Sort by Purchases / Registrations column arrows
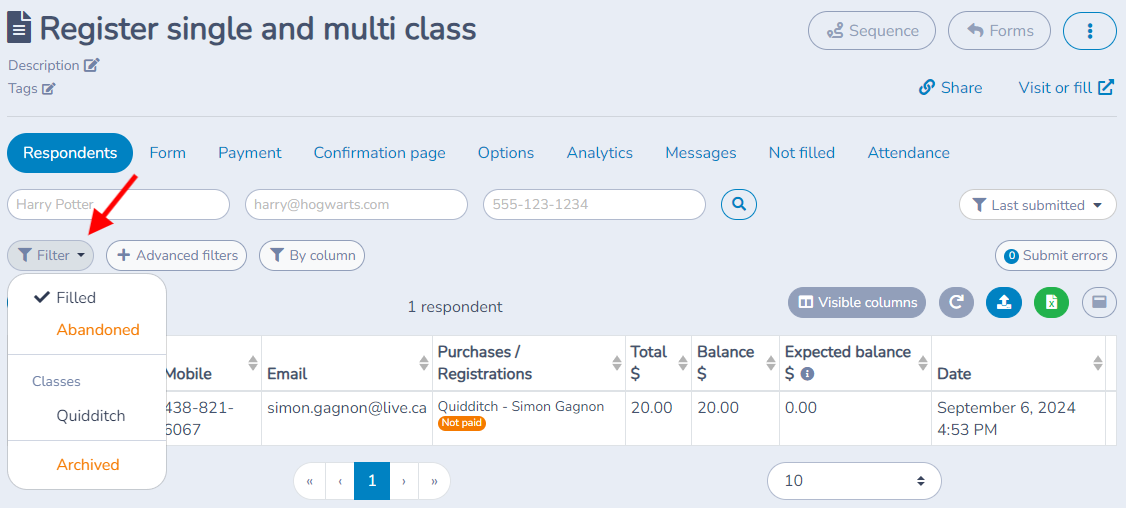The image size is (1126, 508). 617,363
